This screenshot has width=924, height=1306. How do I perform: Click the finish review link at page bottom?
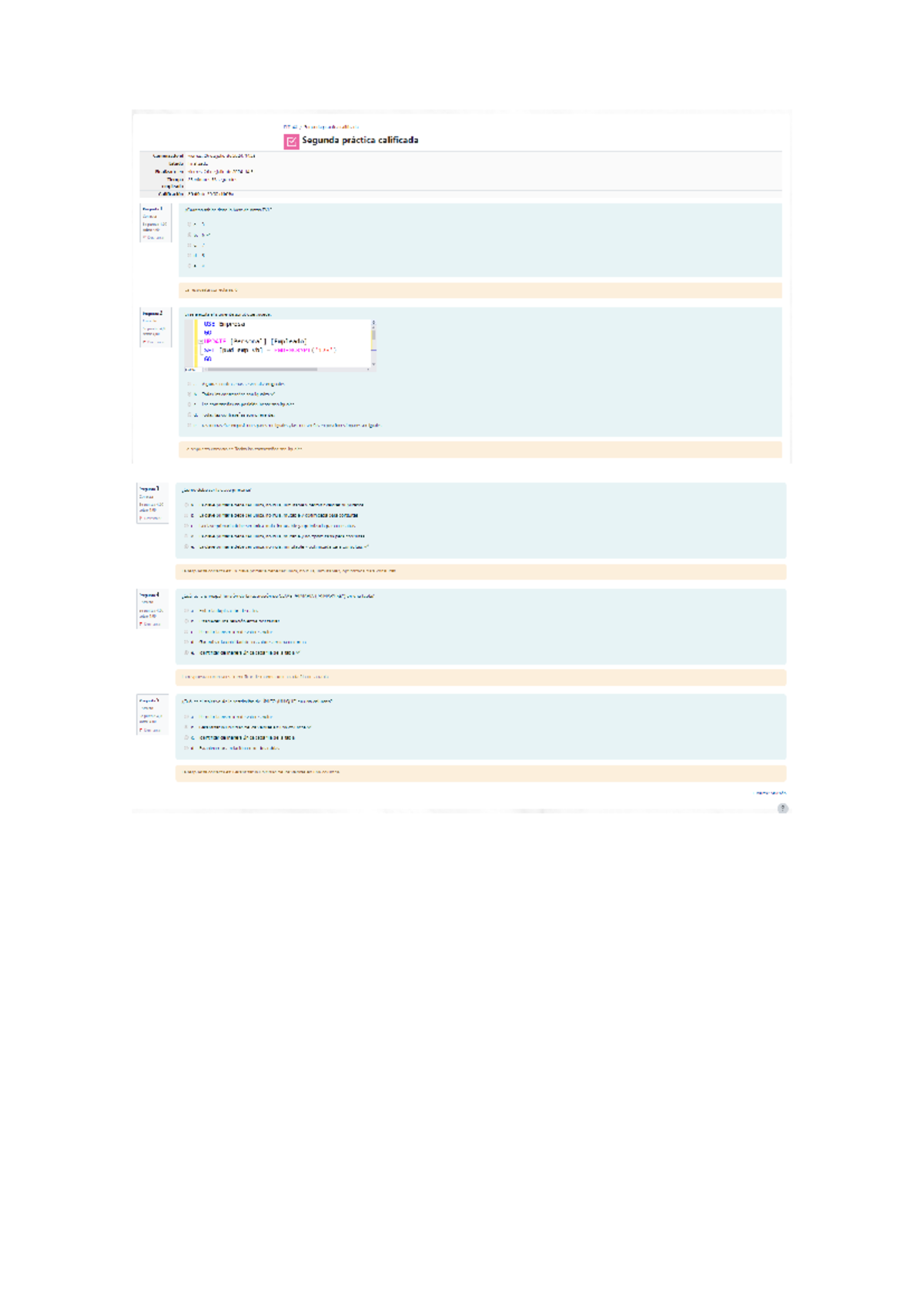tap(769, 792)
